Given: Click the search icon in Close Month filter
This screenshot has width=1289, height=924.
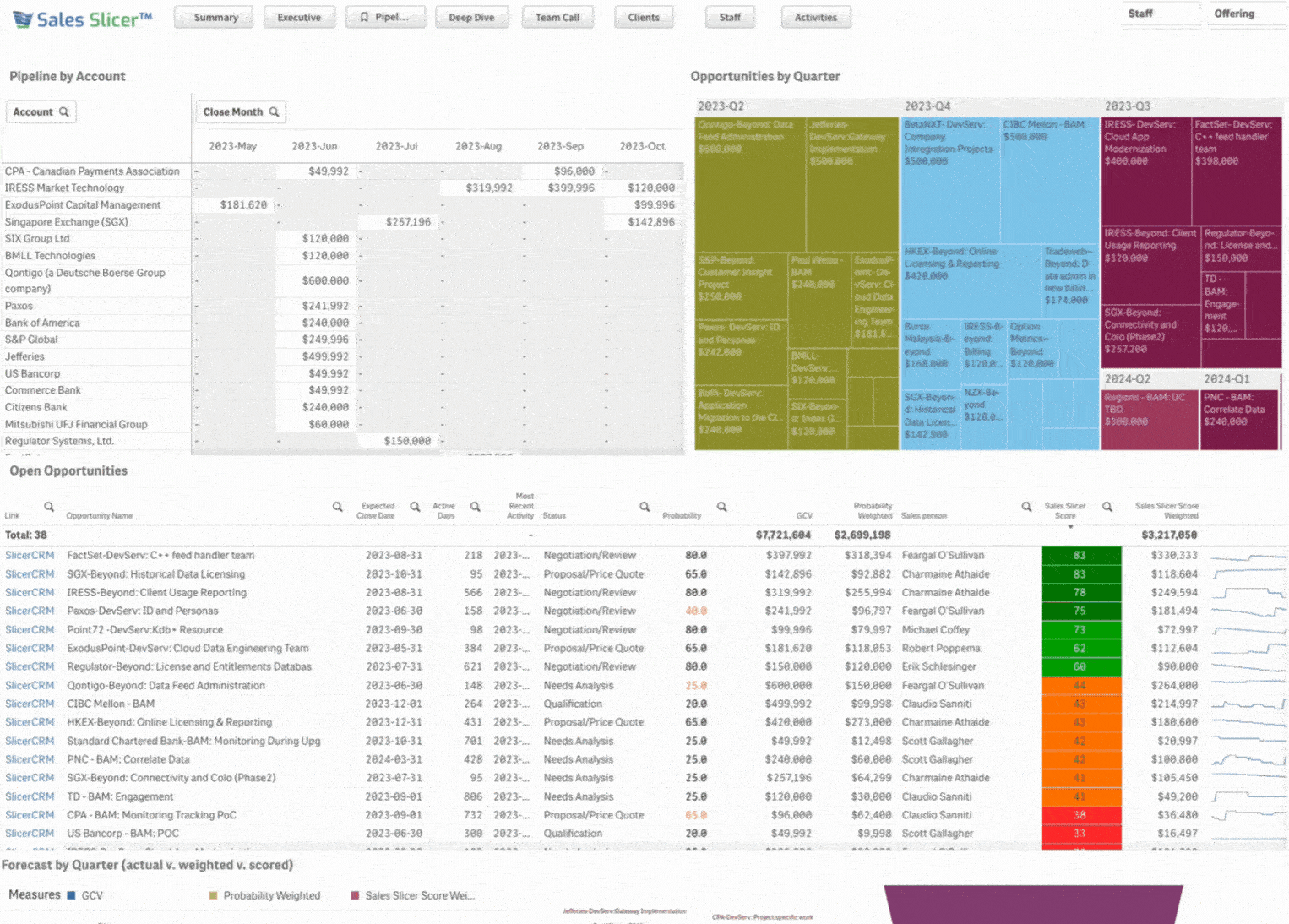Looking at the screenshot, I should tap(274, 111).
